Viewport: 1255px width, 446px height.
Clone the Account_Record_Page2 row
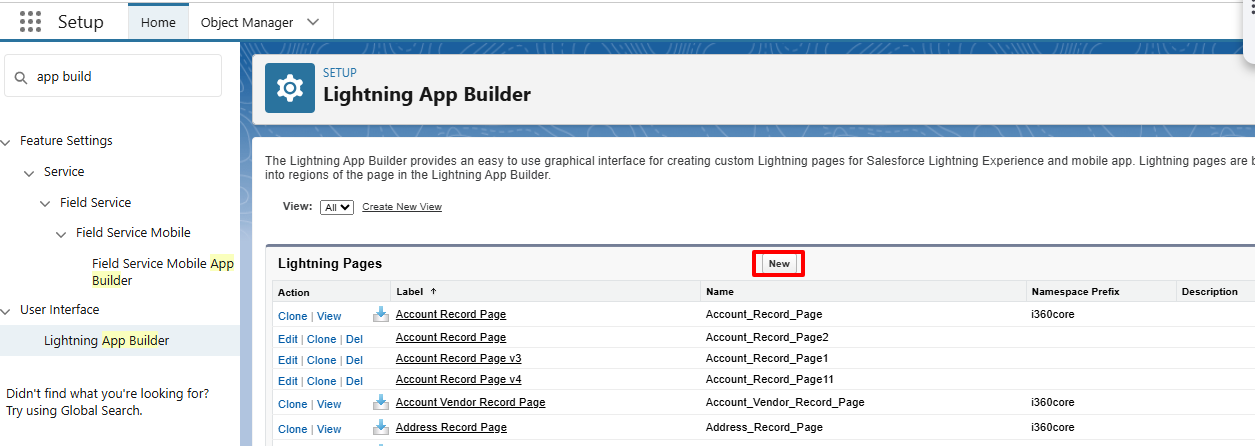pyautogui.click(x=322, y=339)
